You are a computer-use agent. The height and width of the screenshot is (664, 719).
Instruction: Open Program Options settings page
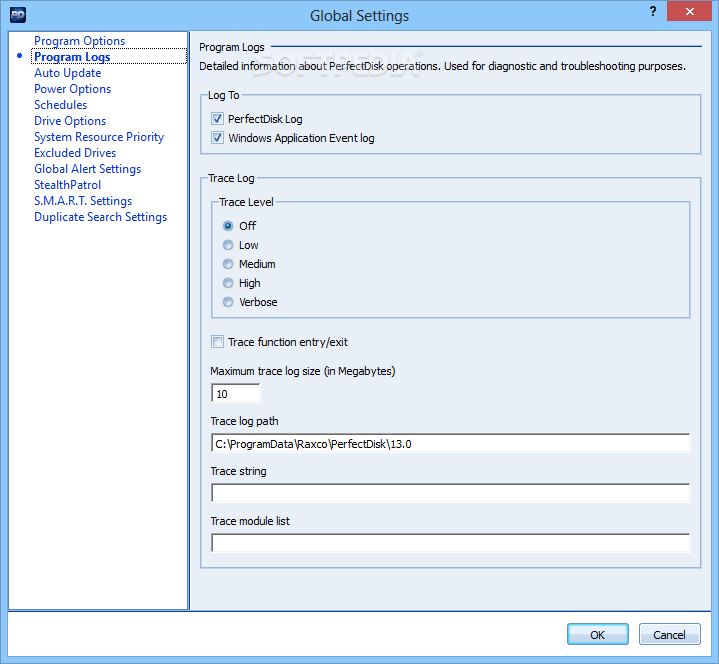(79, 41)
